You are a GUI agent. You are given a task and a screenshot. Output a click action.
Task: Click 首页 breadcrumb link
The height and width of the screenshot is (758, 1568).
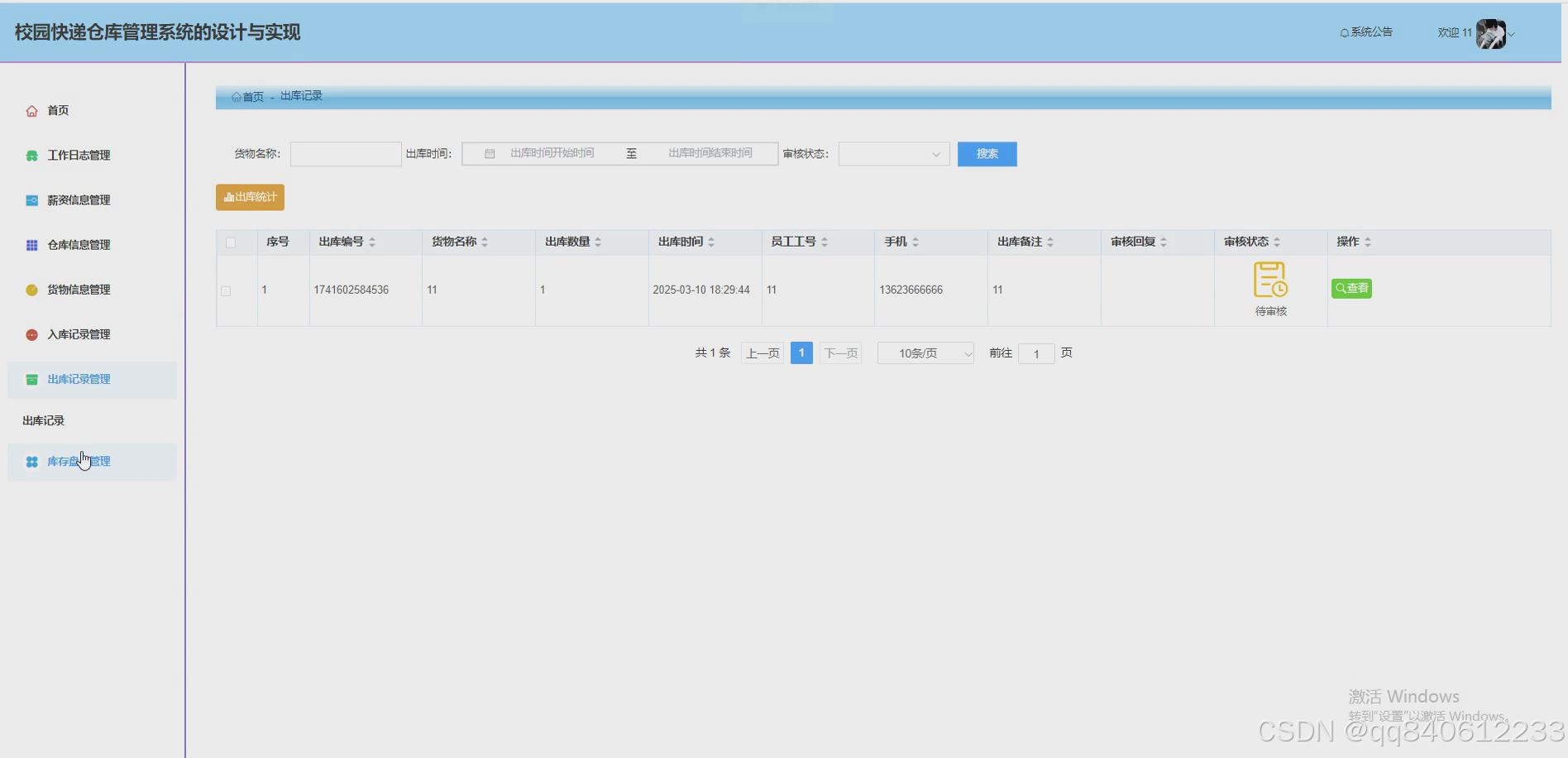tap(253, 97)
